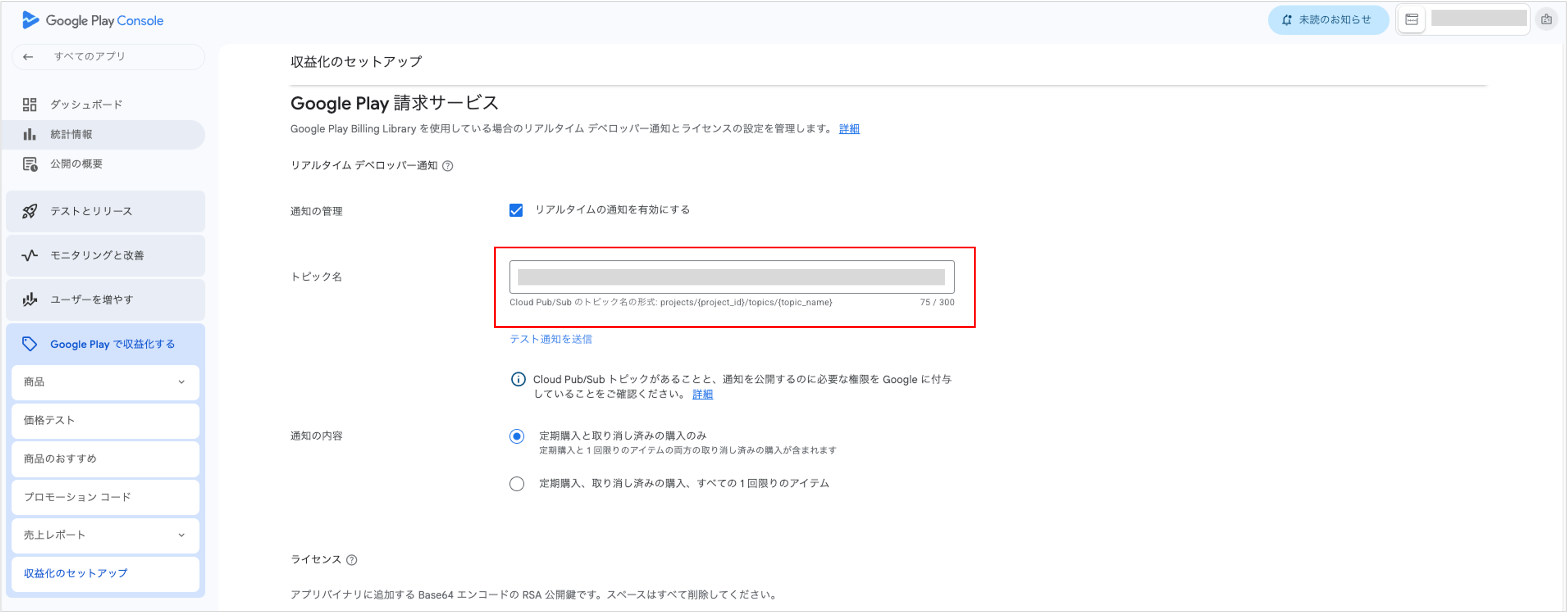Expand the 商品 dropdown chevron
The width and height of the screenshot is (1568, 613).
(181, 382)
